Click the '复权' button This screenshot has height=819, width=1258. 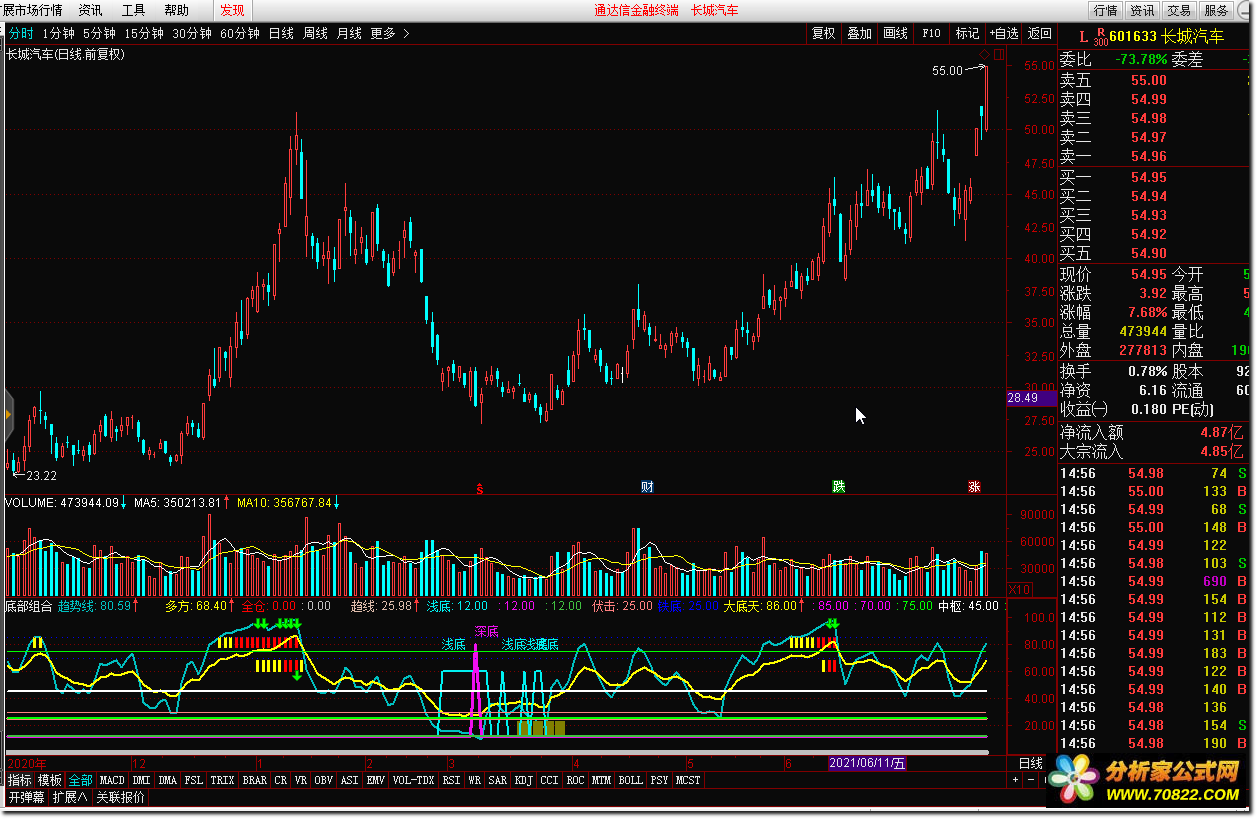click(x=824, y=33)
